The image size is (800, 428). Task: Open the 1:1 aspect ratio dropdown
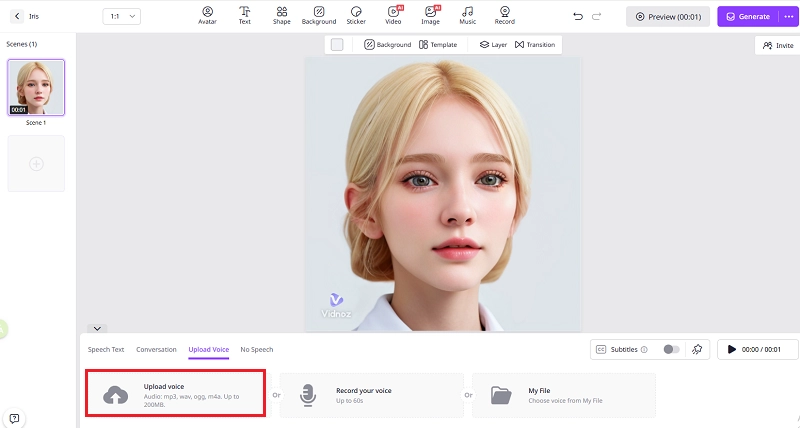pos(122,16)
